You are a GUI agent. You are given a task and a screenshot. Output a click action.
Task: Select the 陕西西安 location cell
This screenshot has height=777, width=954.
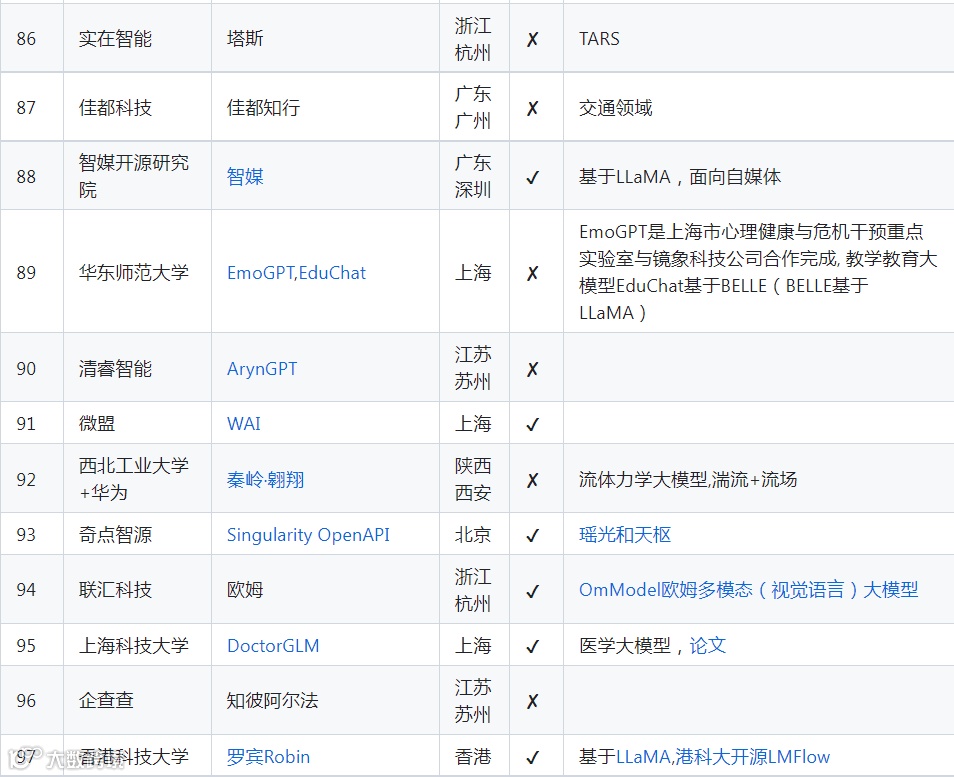coord(475,478)
